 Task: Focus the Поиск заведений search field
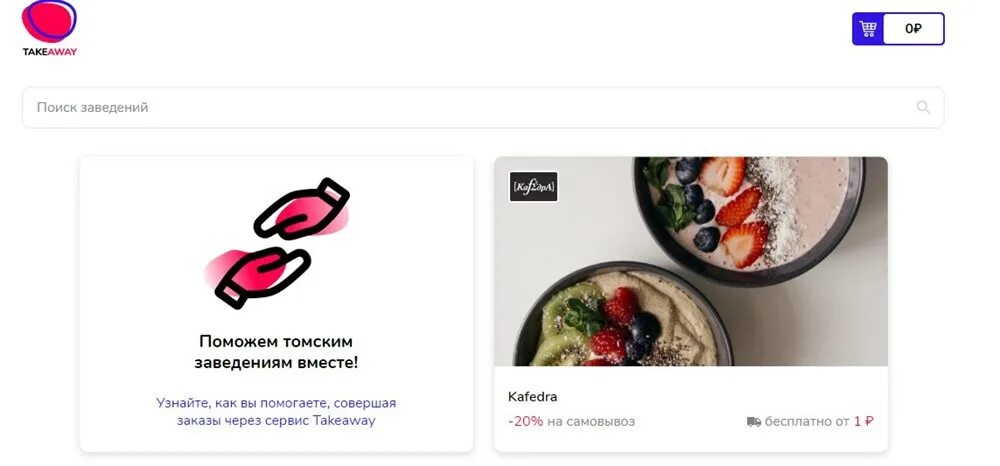click(483, 107)
